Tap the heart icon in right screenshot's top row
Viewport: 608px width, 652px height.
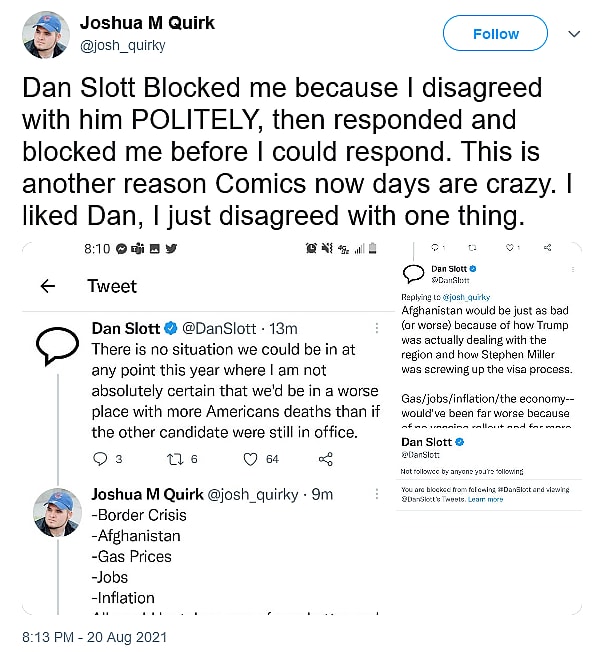[x=510, y=248]
